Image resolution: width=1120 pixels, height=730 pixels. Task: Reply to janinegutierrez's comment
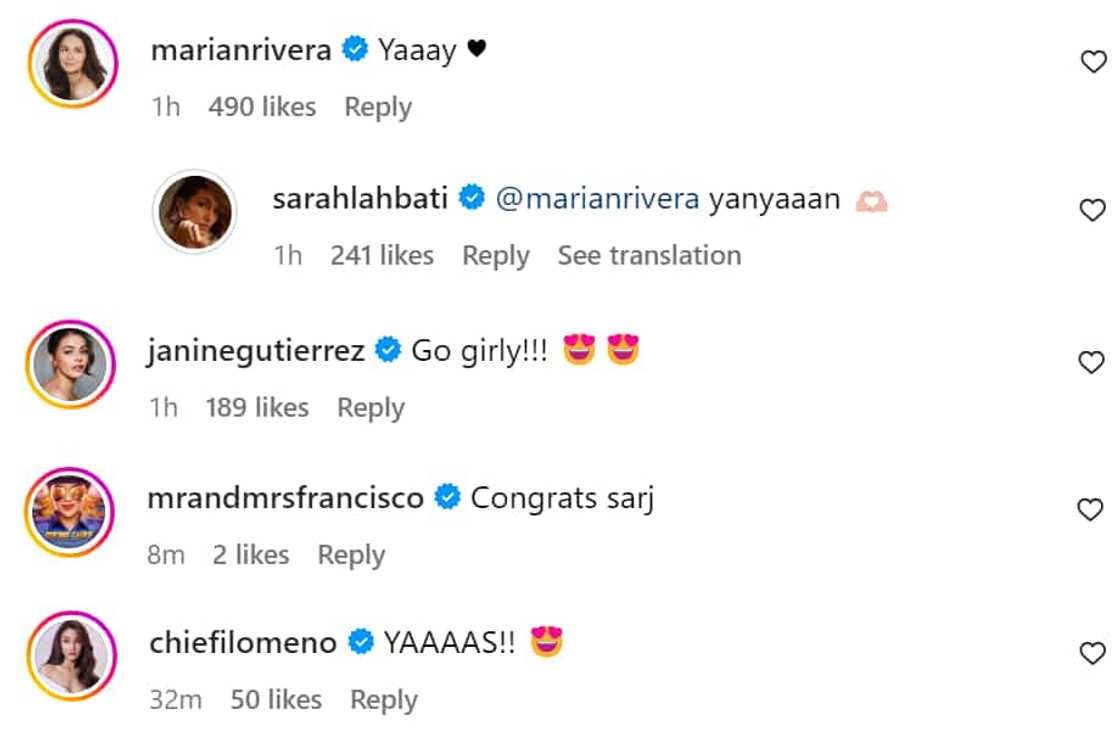click(371, 408)
